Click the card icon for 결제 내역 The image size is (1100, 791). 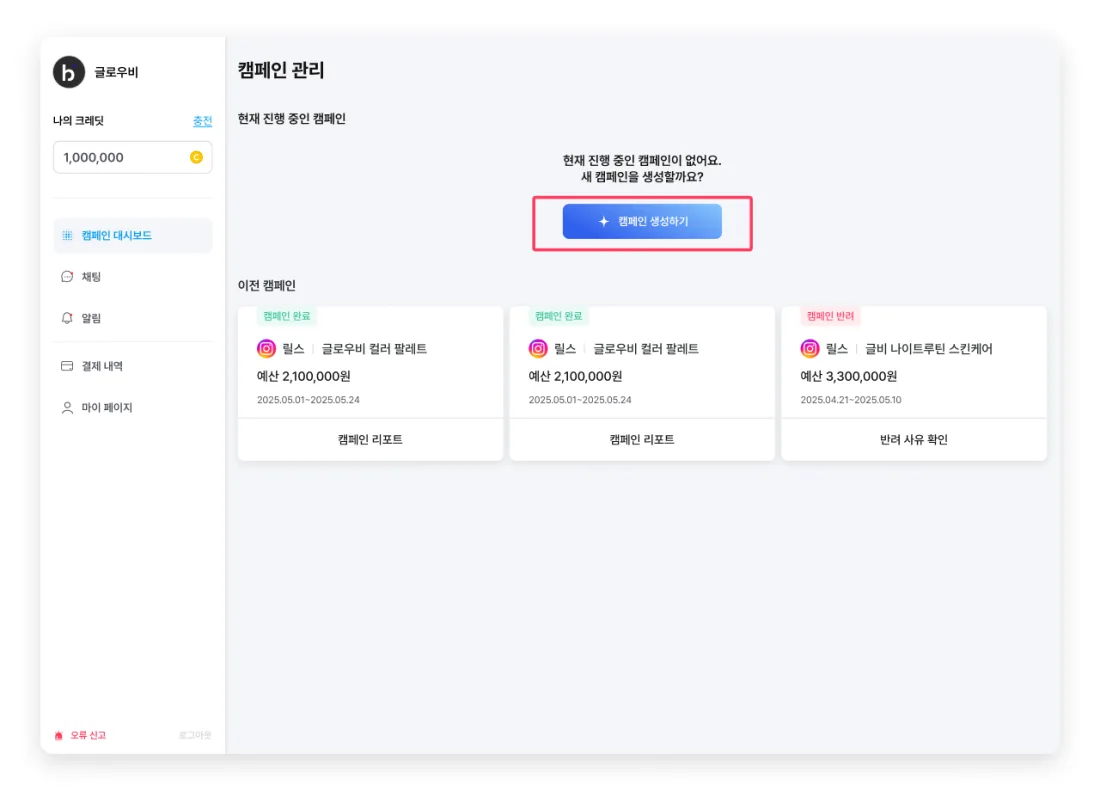[67, 366]
